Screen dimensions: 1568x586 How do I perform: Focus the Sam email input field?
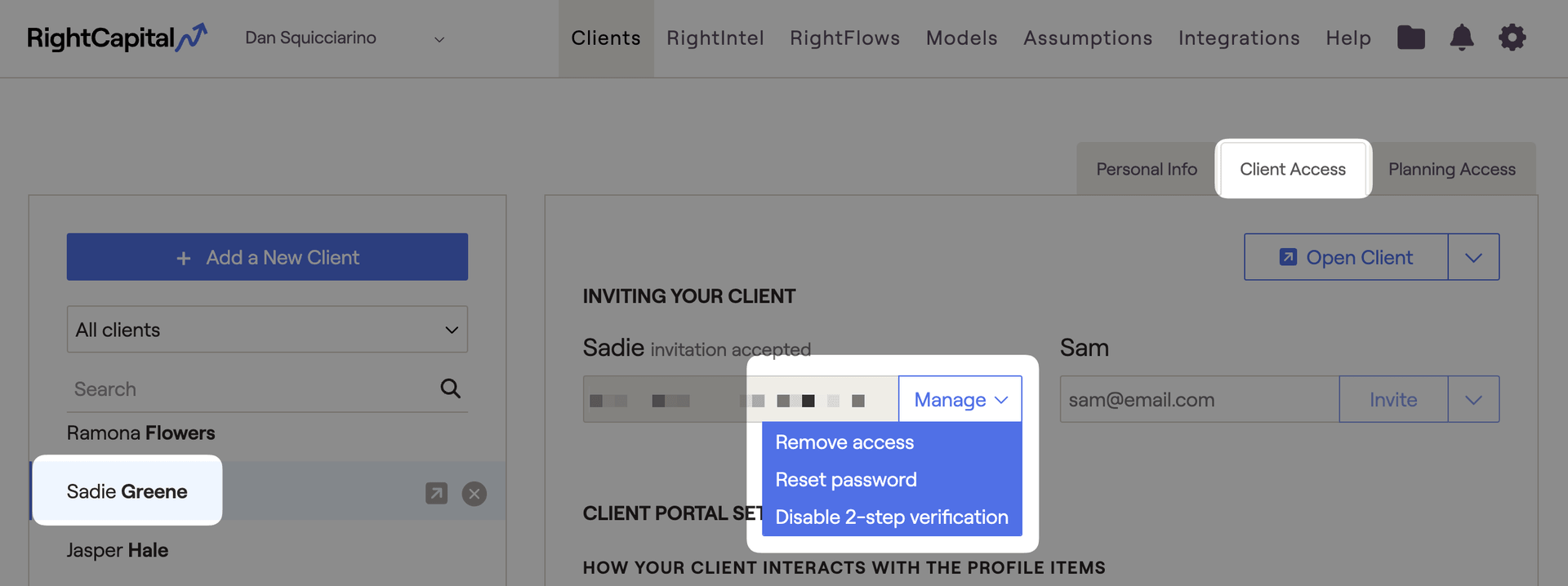click(x=1200, y=400)
